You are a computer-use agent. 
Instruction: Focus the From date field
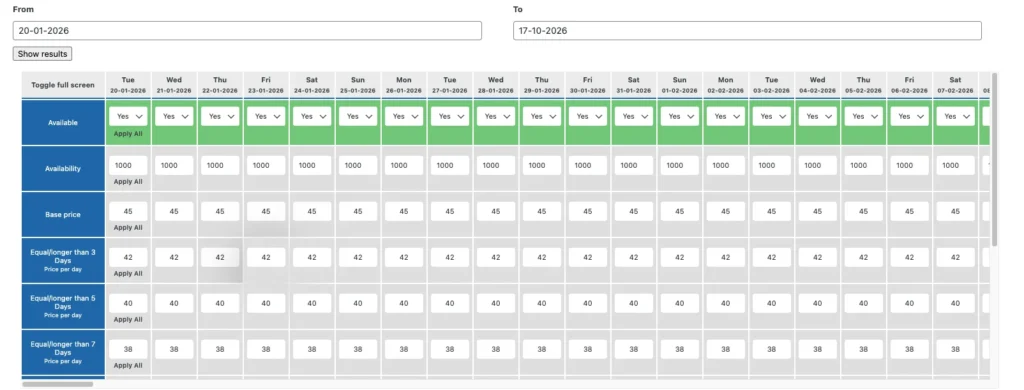(247, 31)
